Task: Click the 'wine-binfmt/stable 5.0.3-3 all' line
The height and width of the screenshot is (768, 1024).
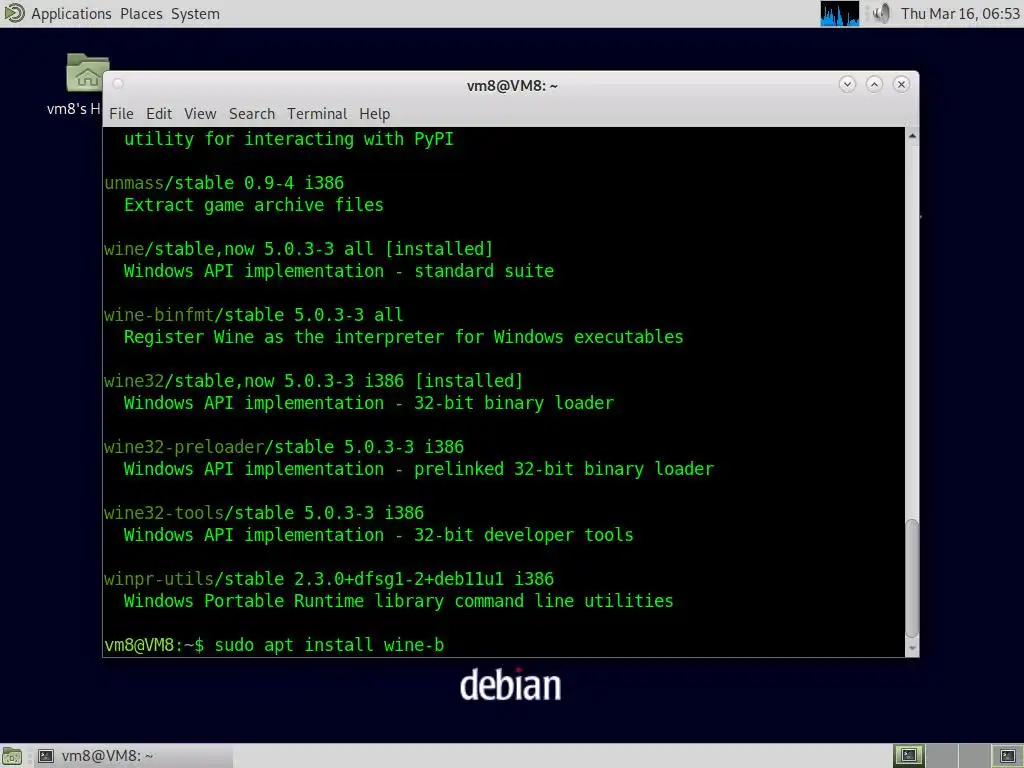Action: [253, 315]
